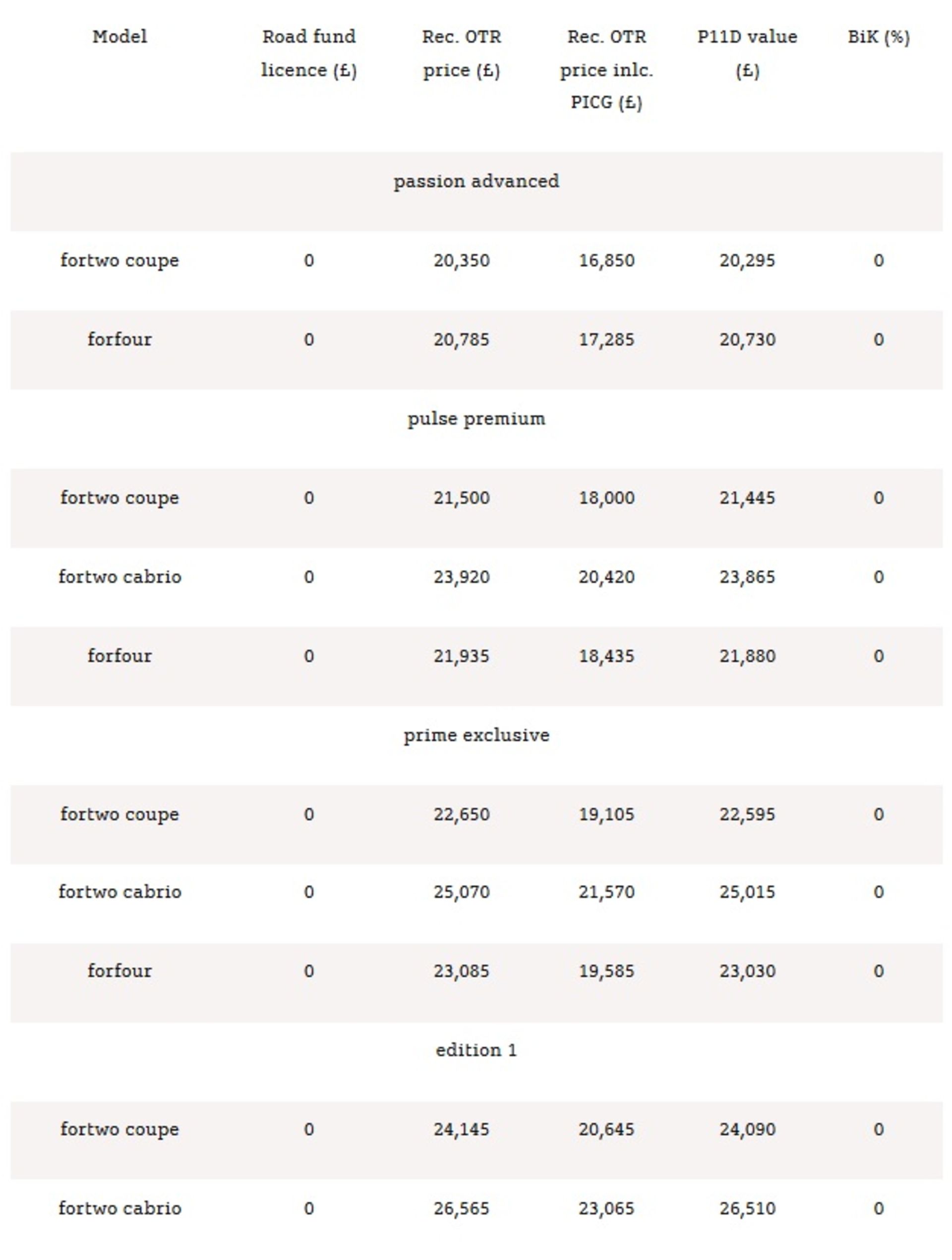Click the 18,435 price incl. PICG cell

click(606, 656)
